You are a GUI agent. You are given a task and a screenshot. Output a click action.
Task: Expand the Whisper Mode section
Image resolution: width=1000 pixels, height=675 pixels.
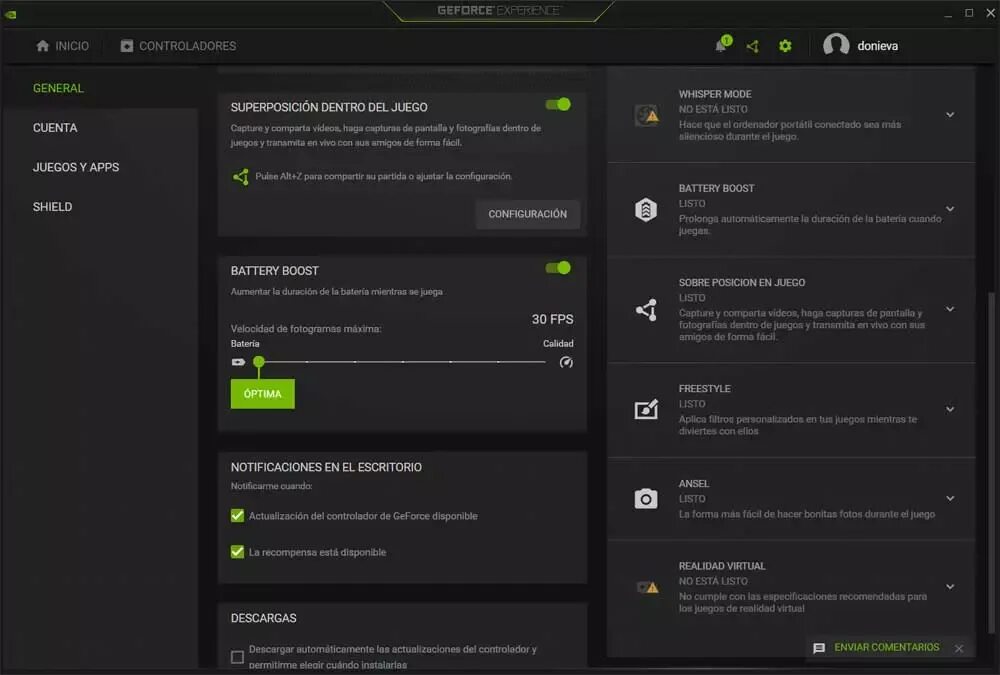click(x=950, y=115)
